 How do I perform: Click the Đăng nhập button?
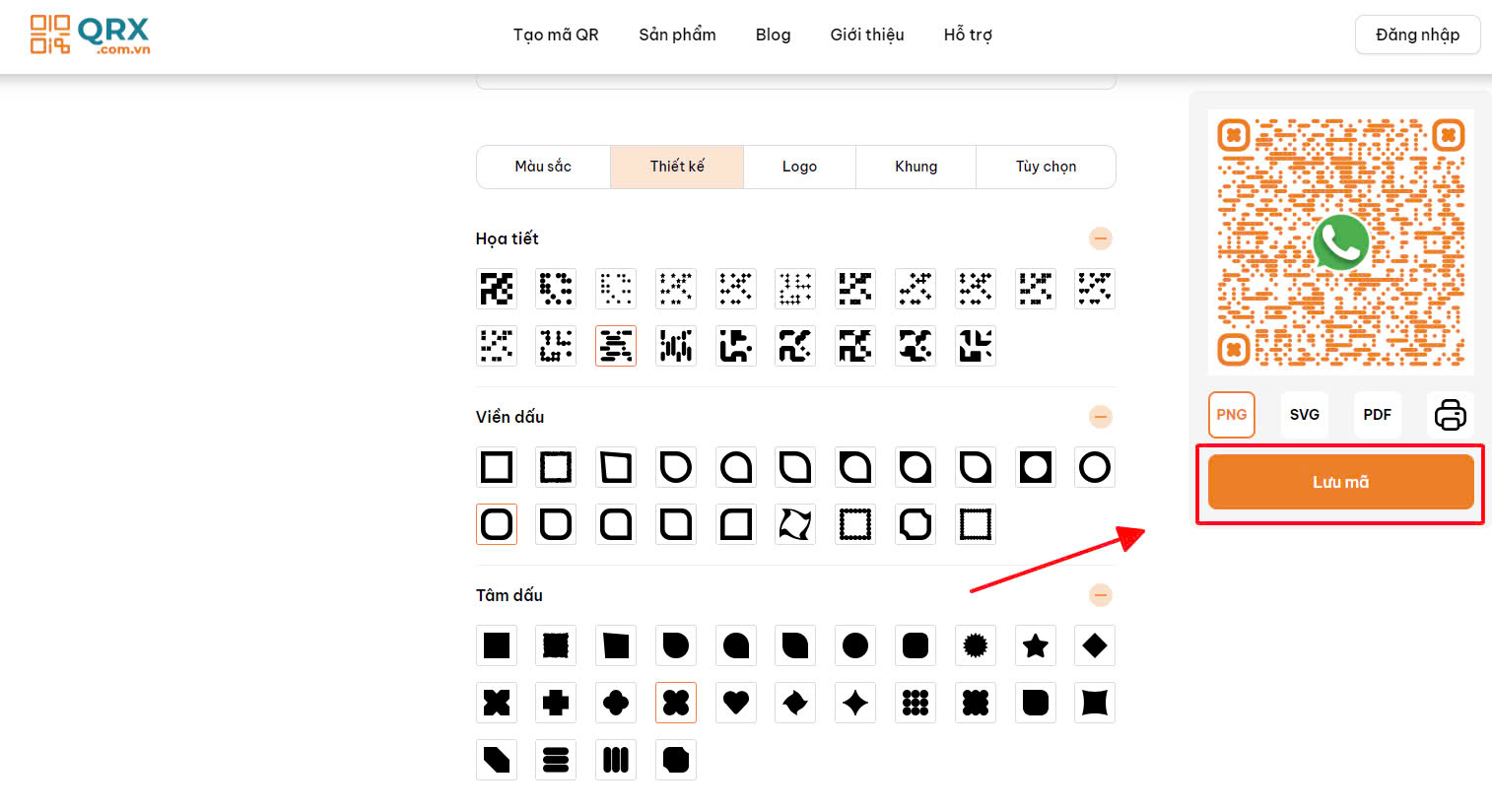[1417, 34]
